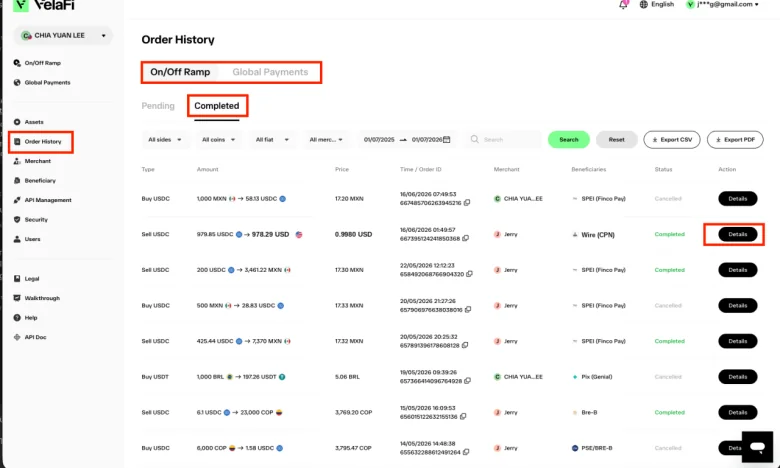Viewport: 780px width, 469px height.
Task: Open Details for the Wire (CPN) order
Action: point(738,234)
